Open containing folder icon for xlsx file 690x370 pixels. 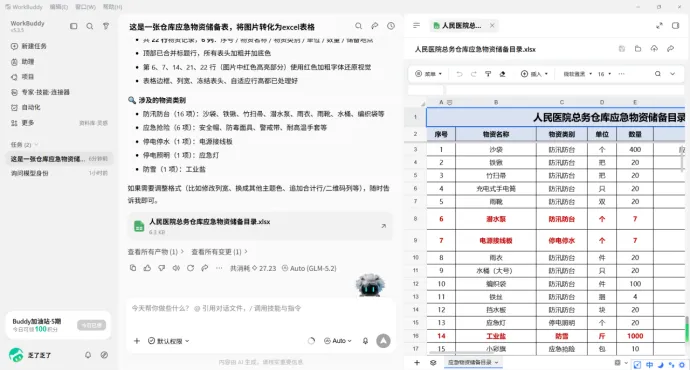638,49
